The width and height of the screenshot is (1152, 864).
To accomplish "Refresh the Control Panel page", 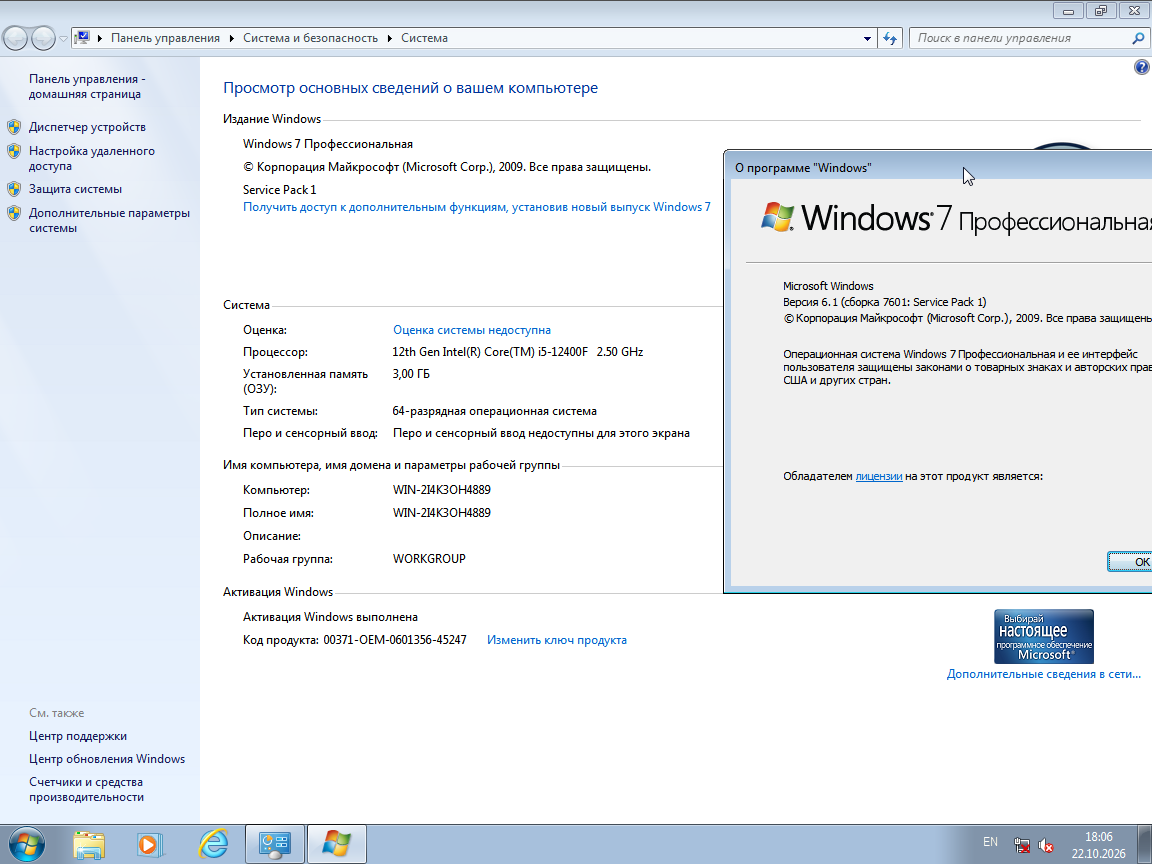I will pos(890,38).
